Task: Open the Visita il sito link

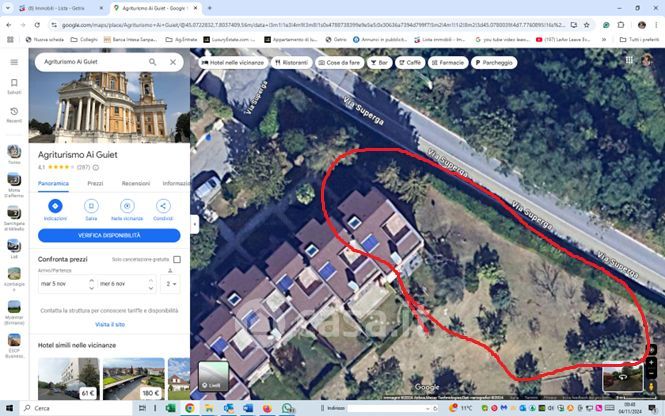Action: pyautogui.click(x=110, y=324)
